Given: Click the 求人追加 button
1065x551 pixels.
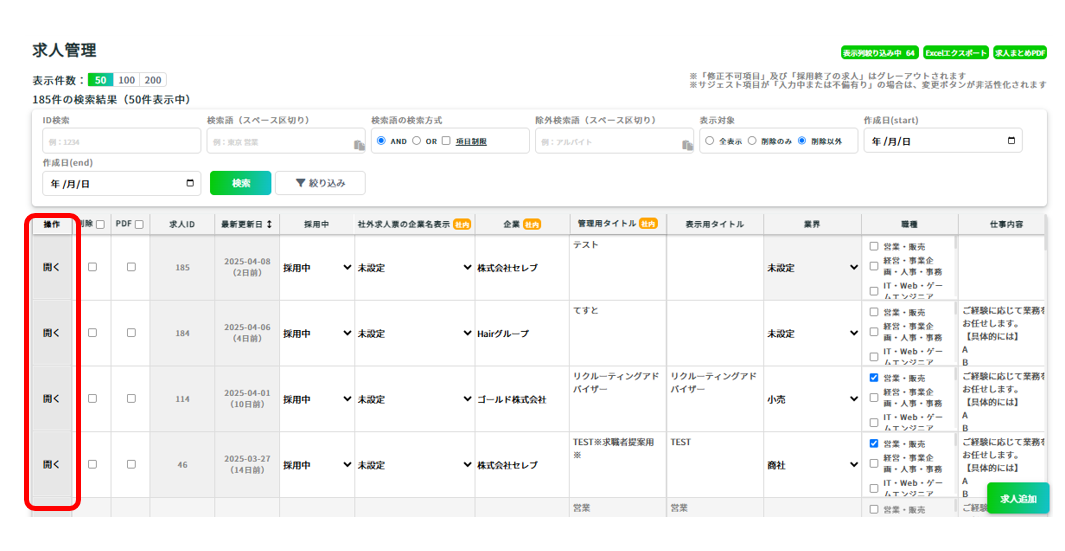Looking at the screenshot, I should pyautogui.click(x=1018, y=499).
